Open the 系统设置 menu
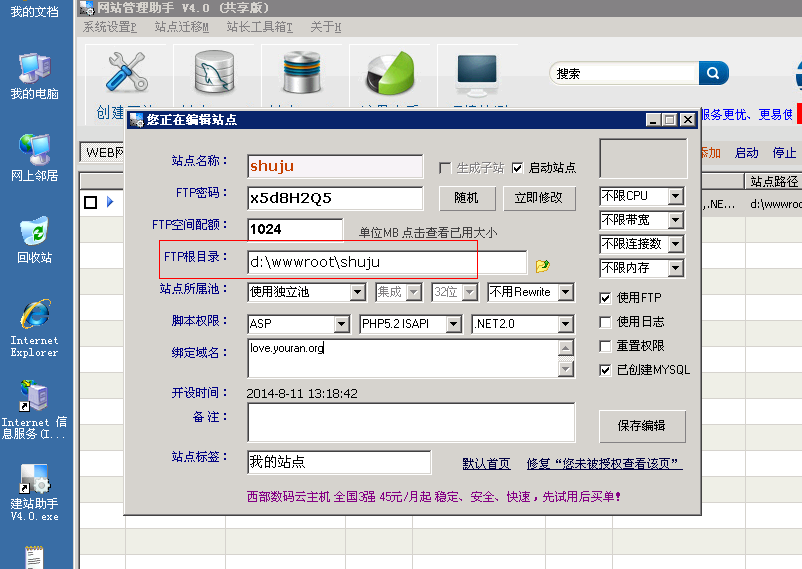802x569 pixels. pos(110,27)
